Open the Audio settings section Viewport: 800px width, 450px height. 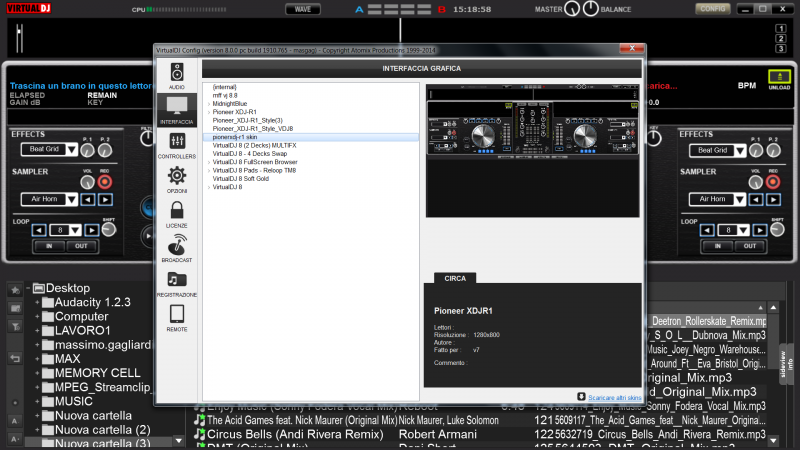[x=177, y=75]
